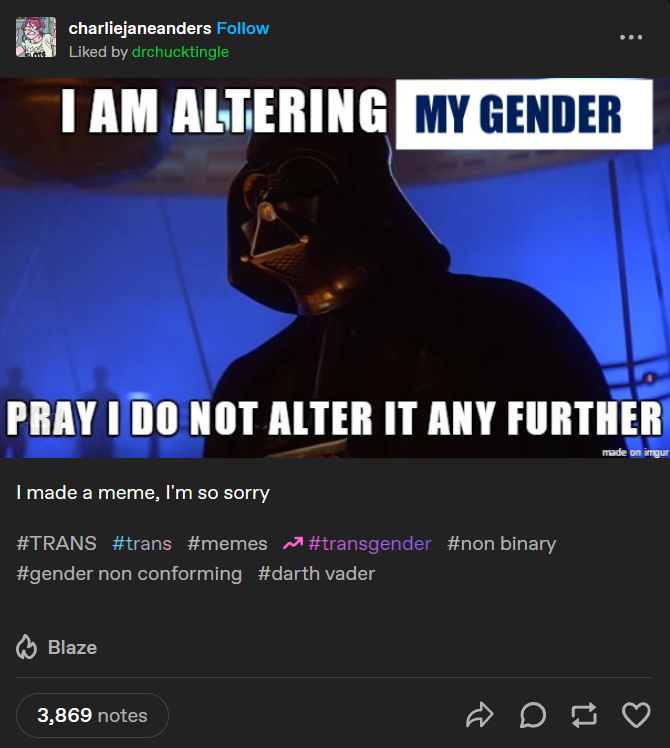Open the three-dot post options menu

tap(631, 37)
